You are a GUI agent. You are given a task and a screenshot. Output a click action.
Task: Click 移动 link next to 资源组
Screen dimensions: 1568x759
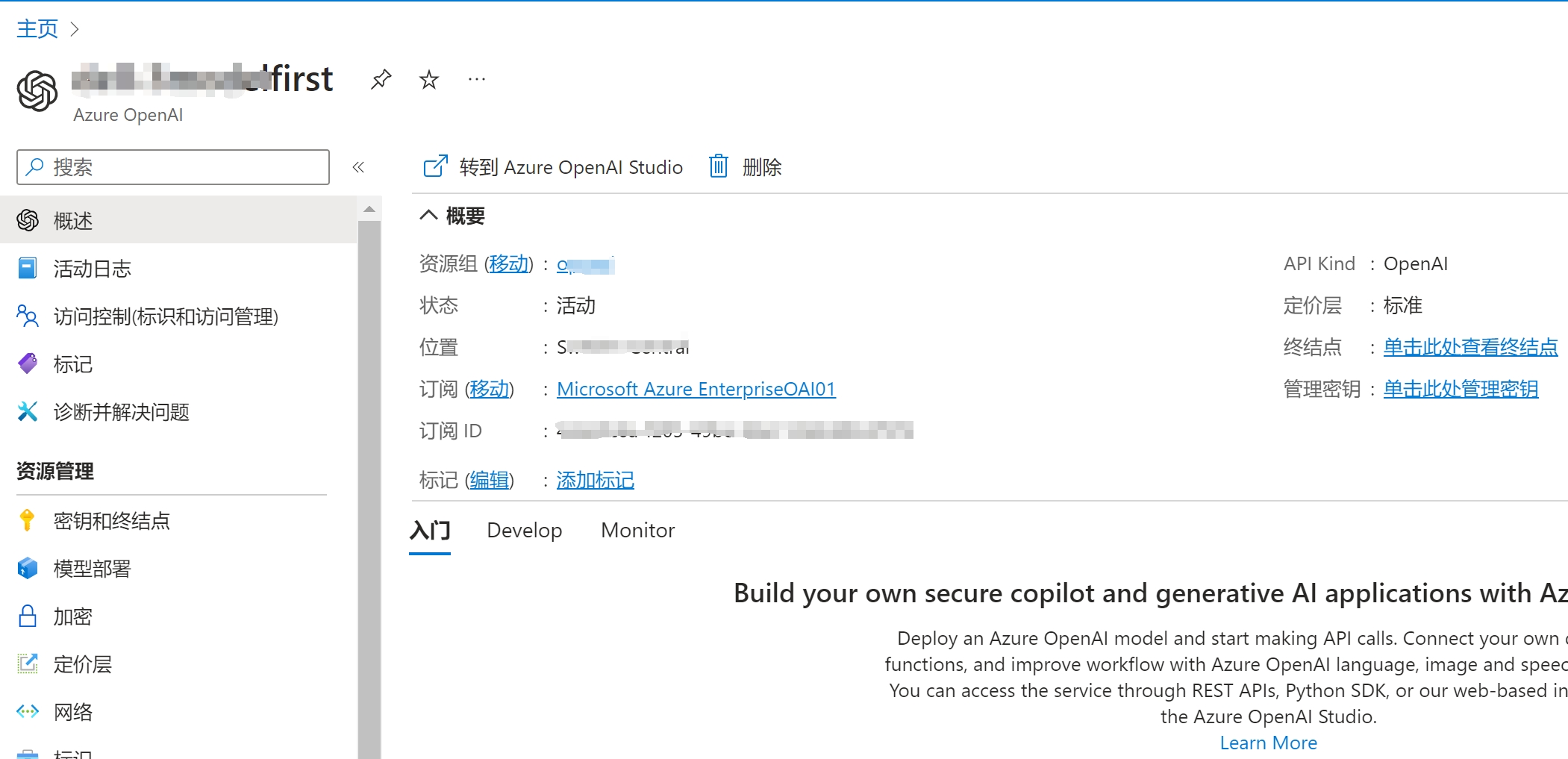point(509,263)
